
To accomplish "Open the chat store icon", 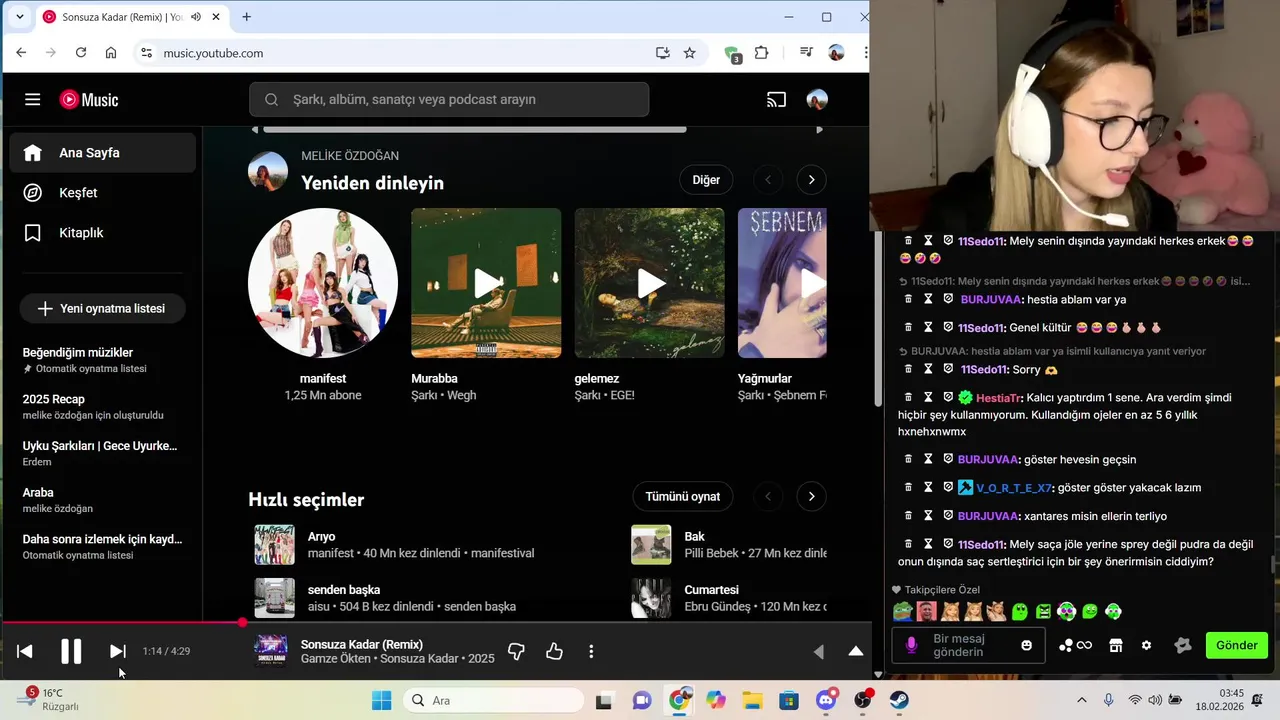I will [x=1116, y=645].
